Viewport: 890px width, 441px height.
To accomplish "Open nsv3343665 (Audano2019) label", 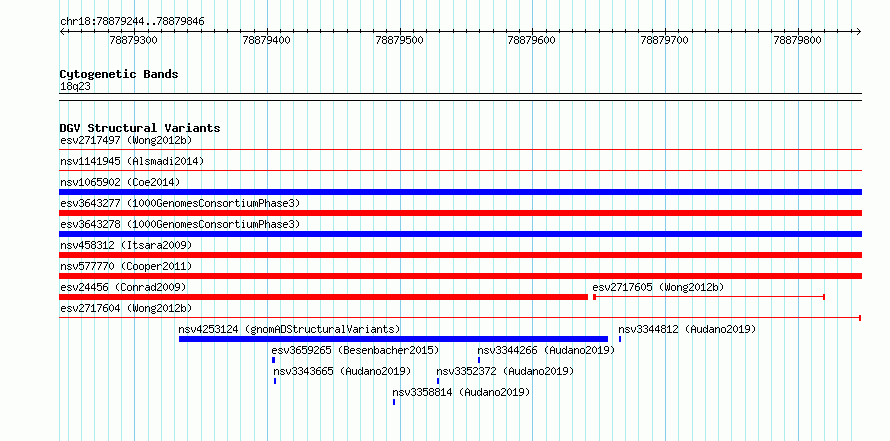I will (x=342, y=371).
